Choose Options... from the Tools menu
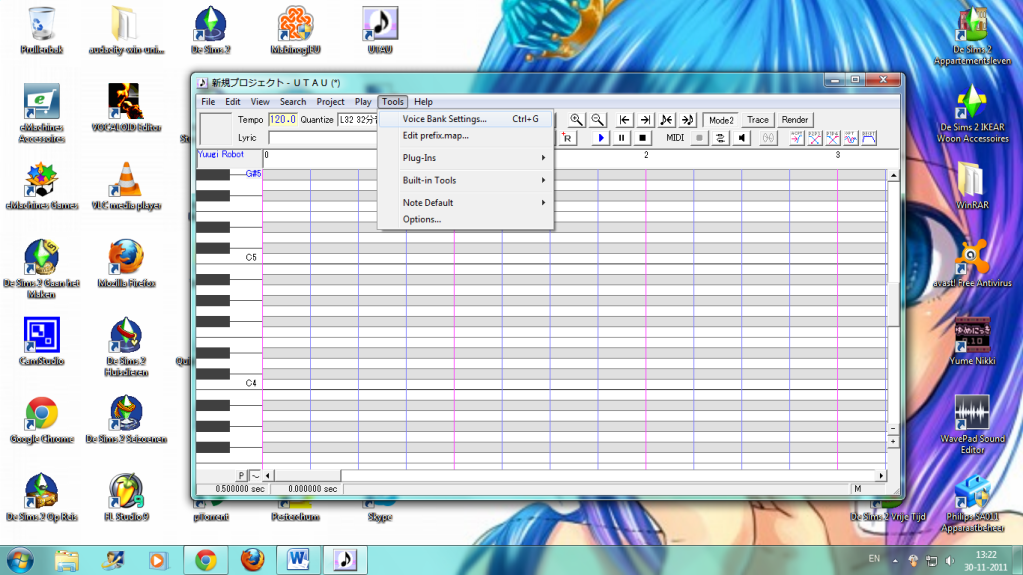 (x=422, y=219)
